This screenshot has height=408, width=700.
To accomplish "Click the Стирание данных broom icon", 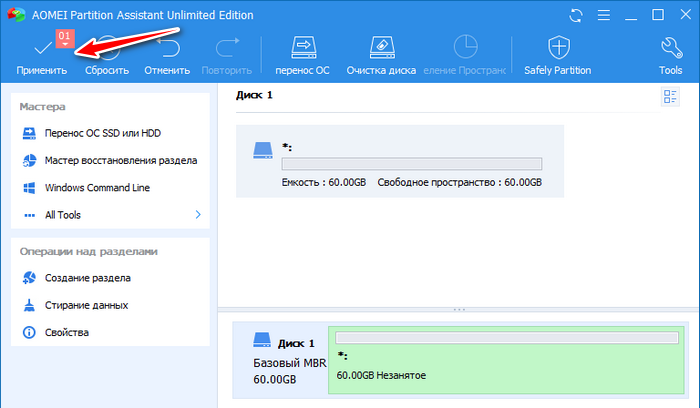I will [x=29, y=305].
